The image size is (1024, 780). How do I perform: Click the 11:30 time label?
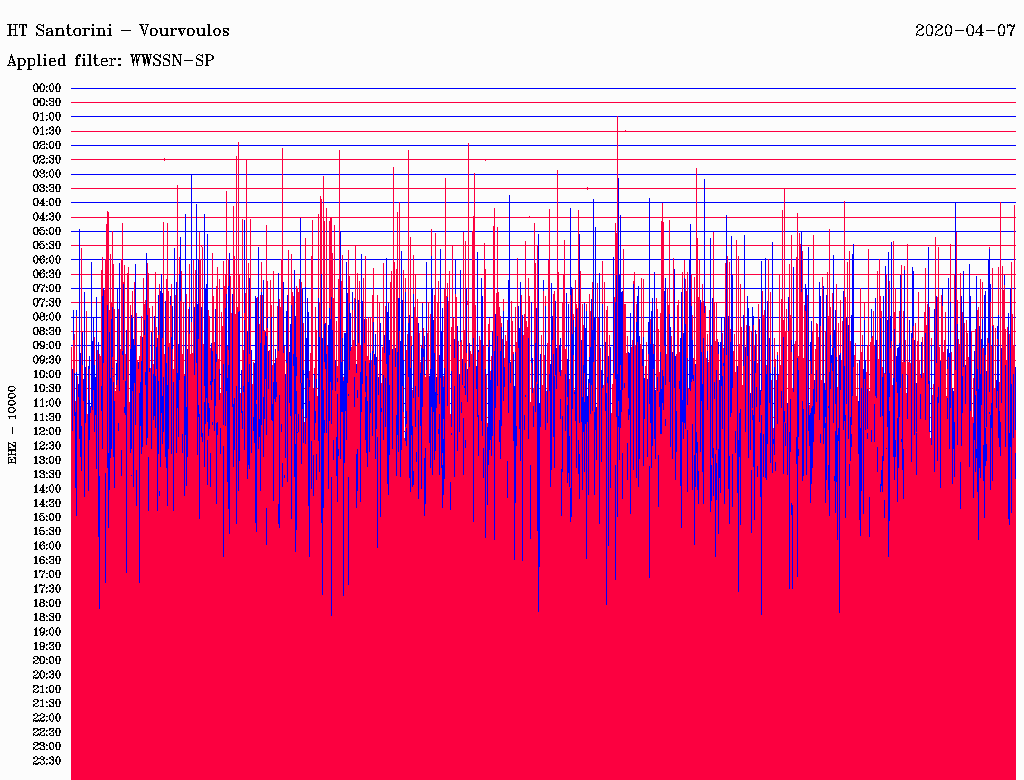tap(47, 417)
